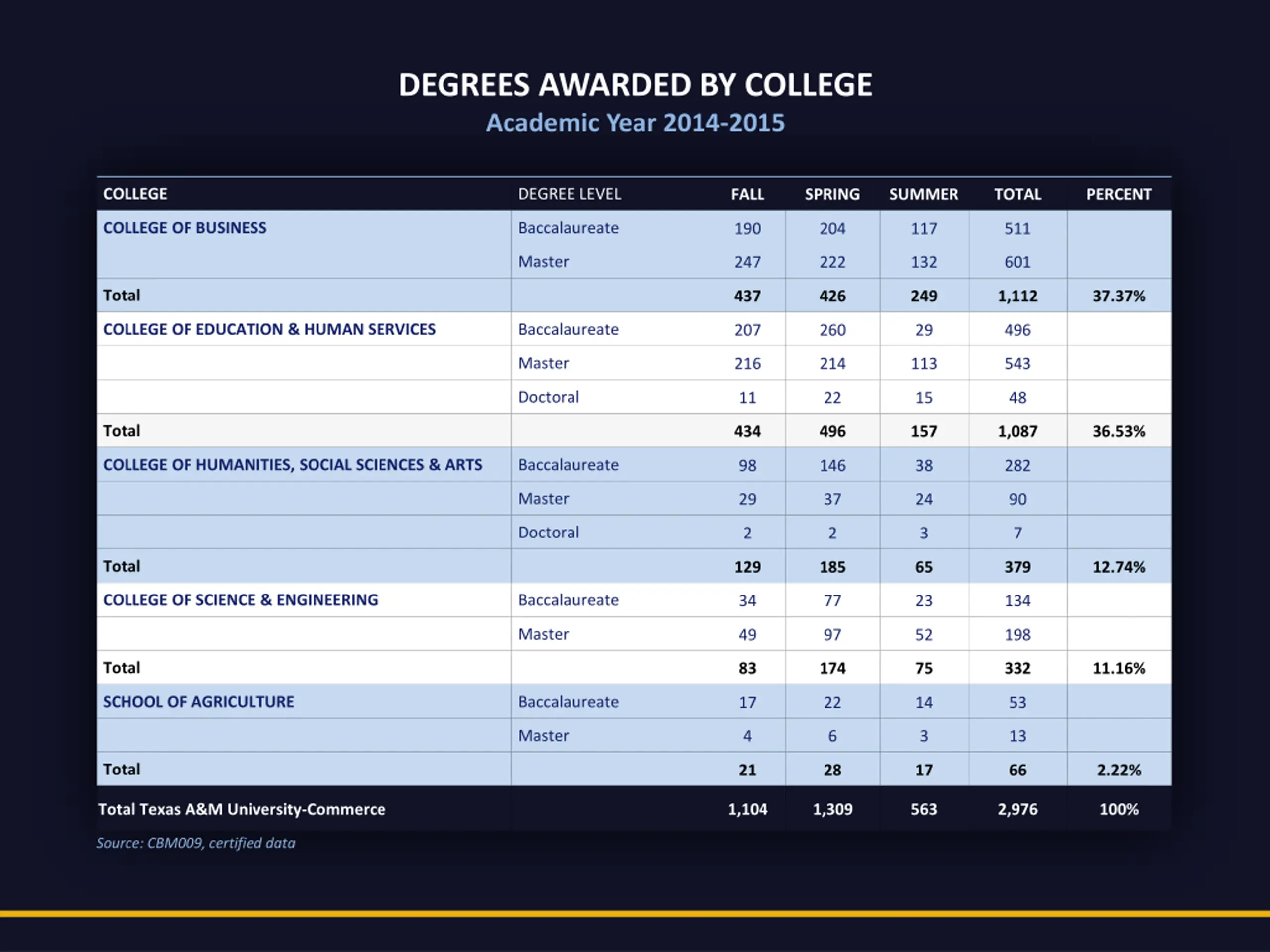Click Business Baccalaureate total 511
1270x952 pixels.
1017,229
